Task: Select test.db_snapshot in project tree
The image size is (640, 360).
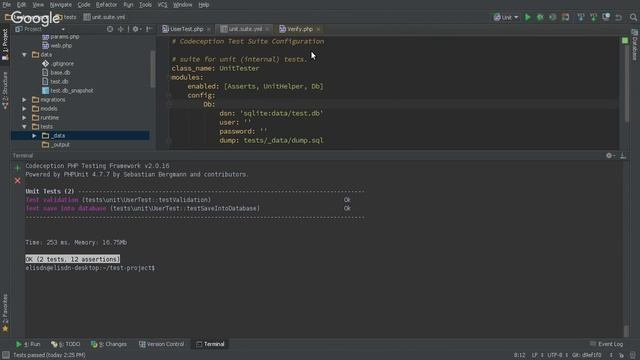Action: point(67,90)
